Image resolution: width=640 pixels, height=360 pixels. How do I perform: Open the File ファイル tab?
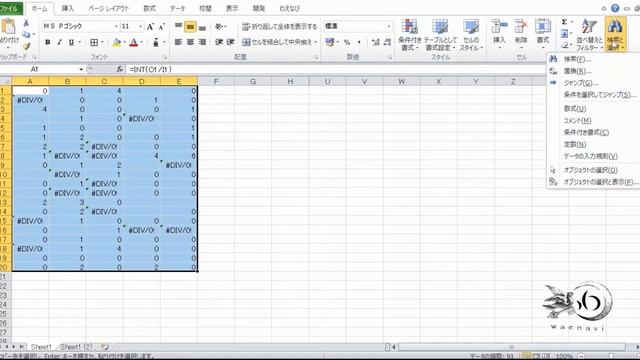(9, 8)
